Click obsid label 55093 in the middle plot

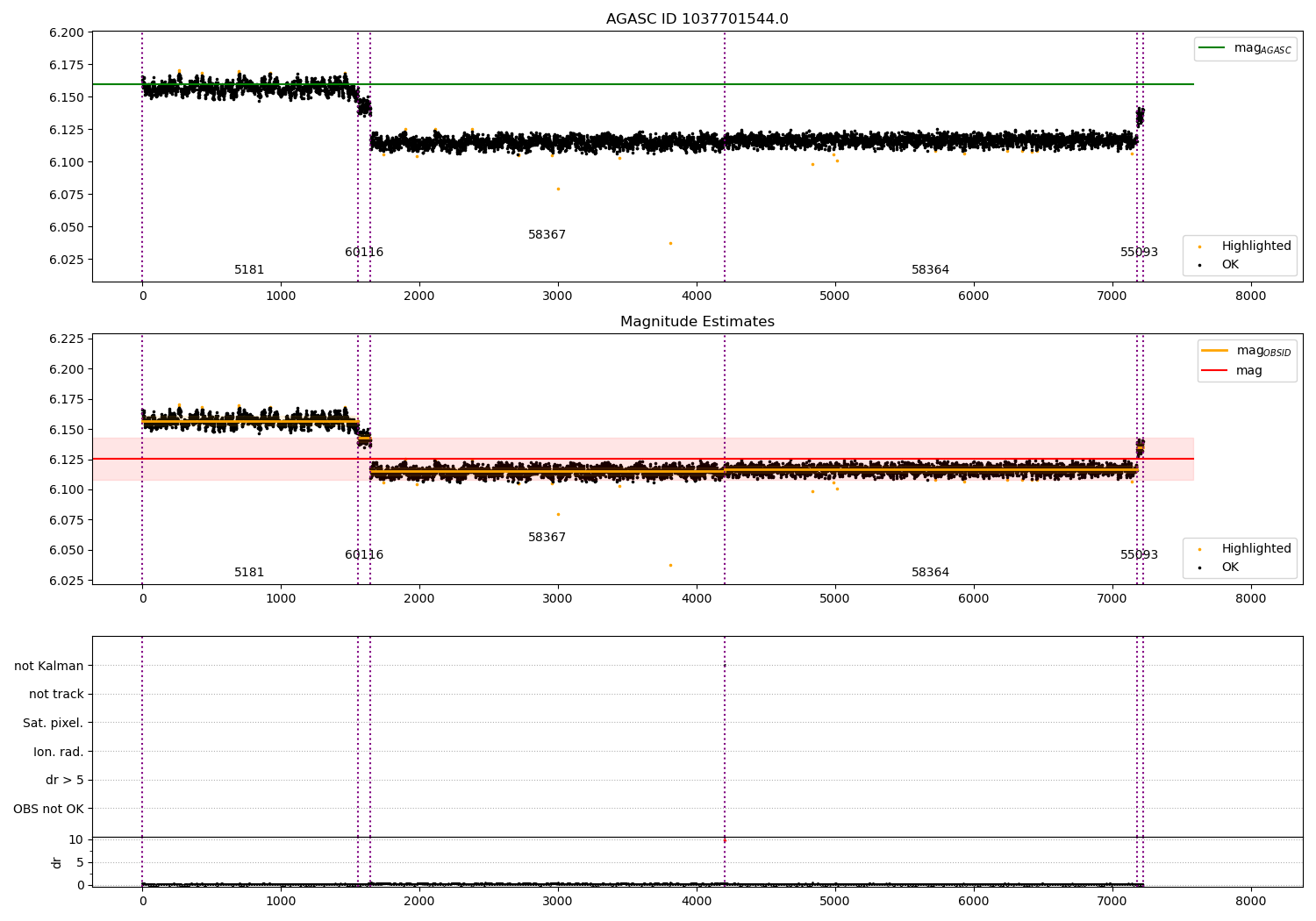[1139, 555]
